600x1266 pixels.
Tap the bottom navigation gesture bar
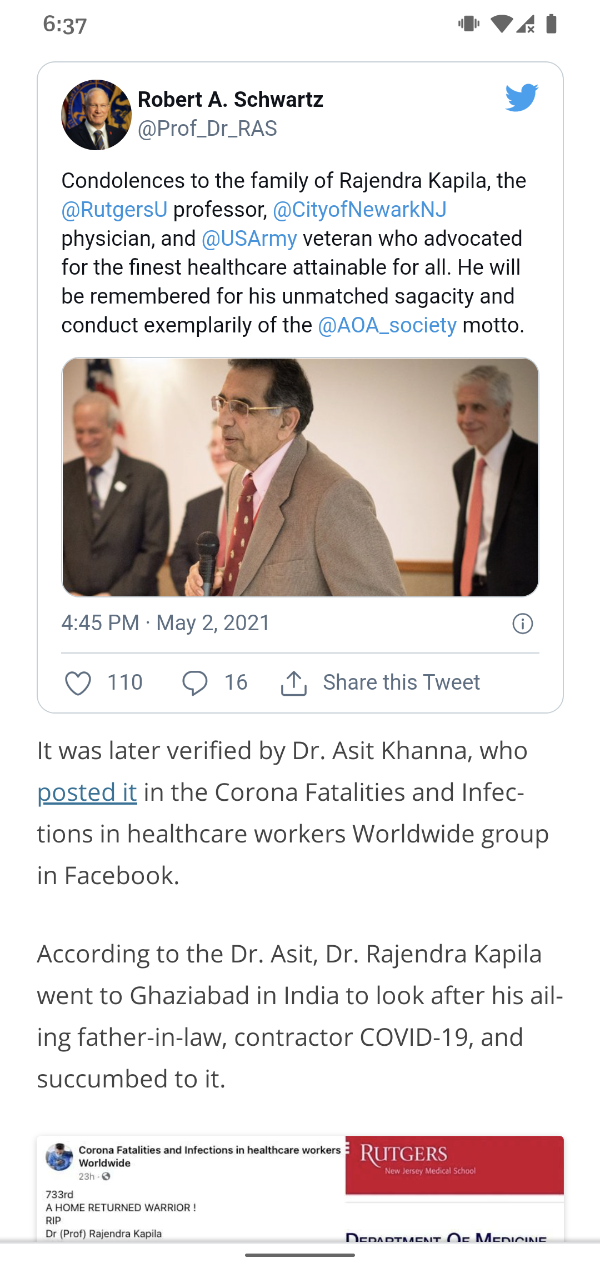click(300, 1254)
